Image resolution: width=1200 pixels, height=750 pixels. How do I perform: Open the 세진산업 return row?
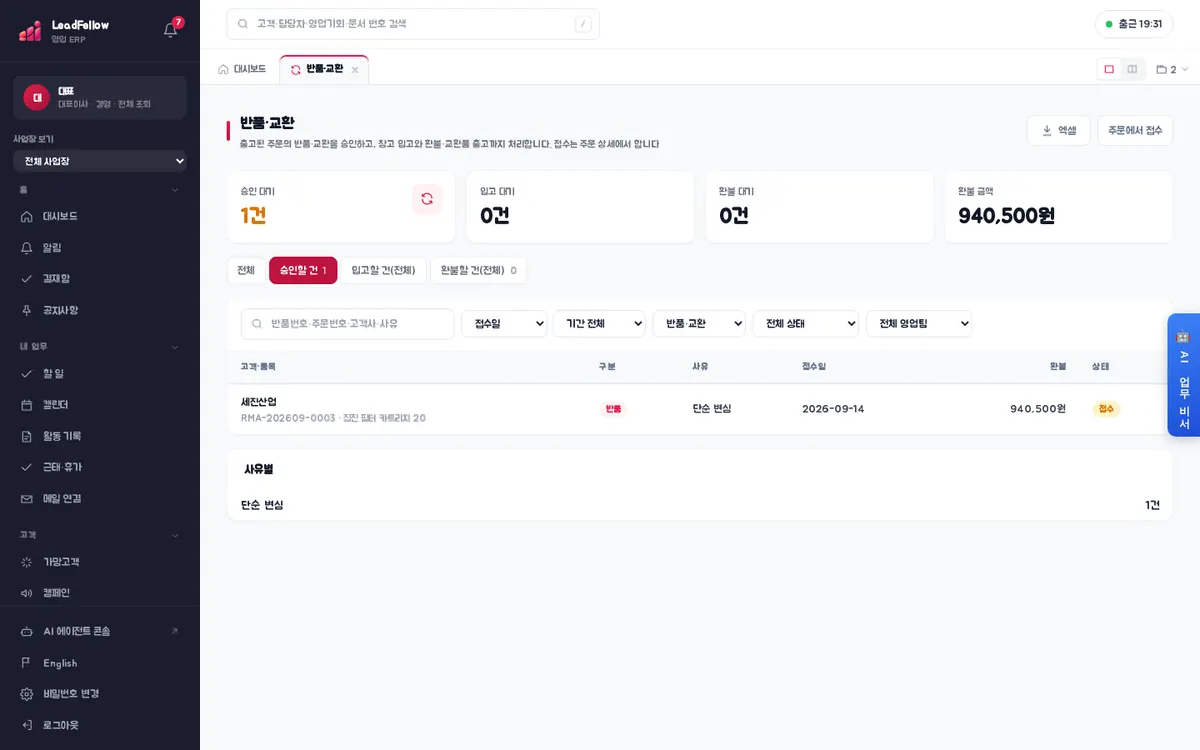(699, 409)
